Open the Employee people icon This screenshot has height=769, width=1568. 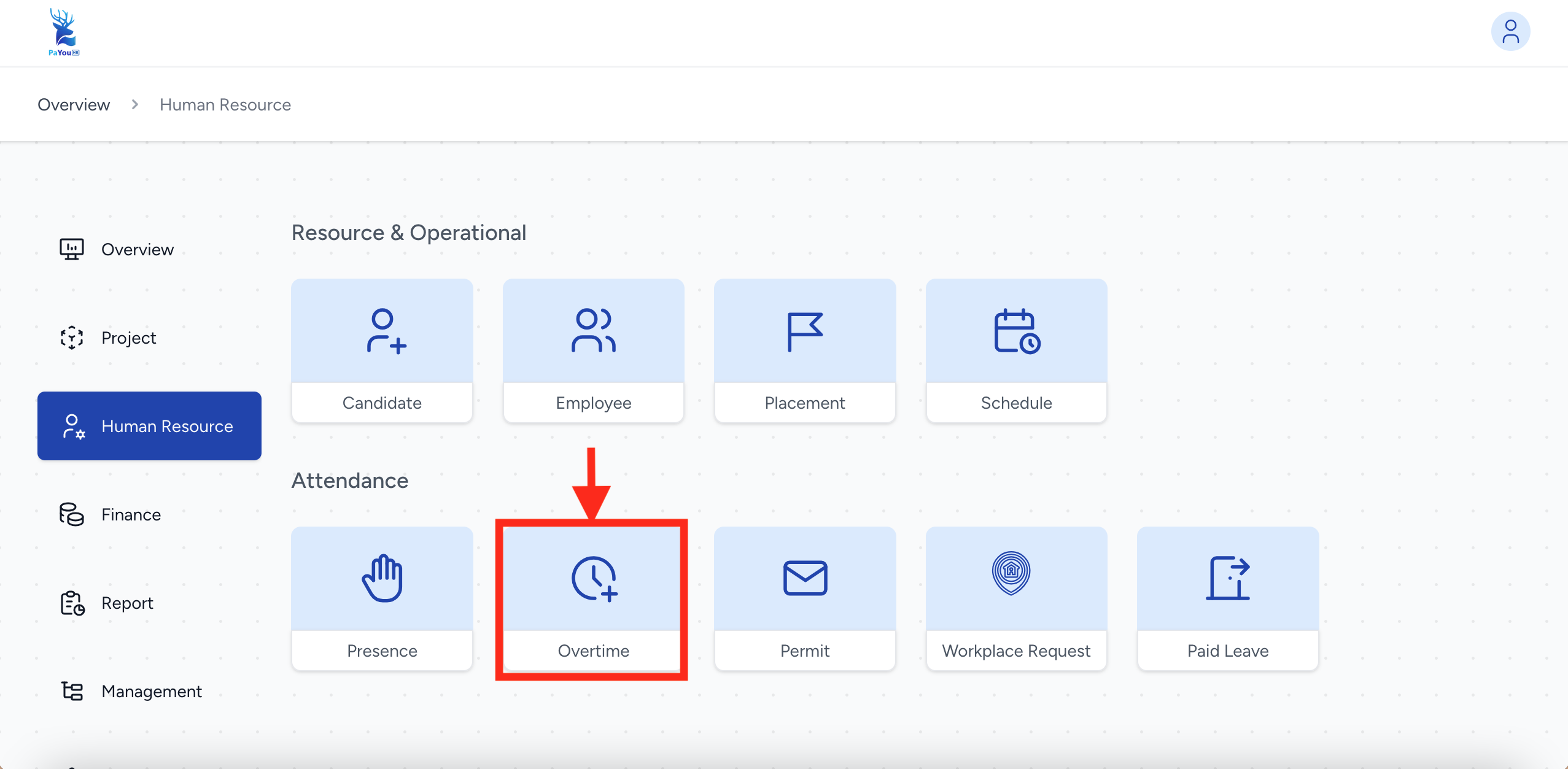593,331
